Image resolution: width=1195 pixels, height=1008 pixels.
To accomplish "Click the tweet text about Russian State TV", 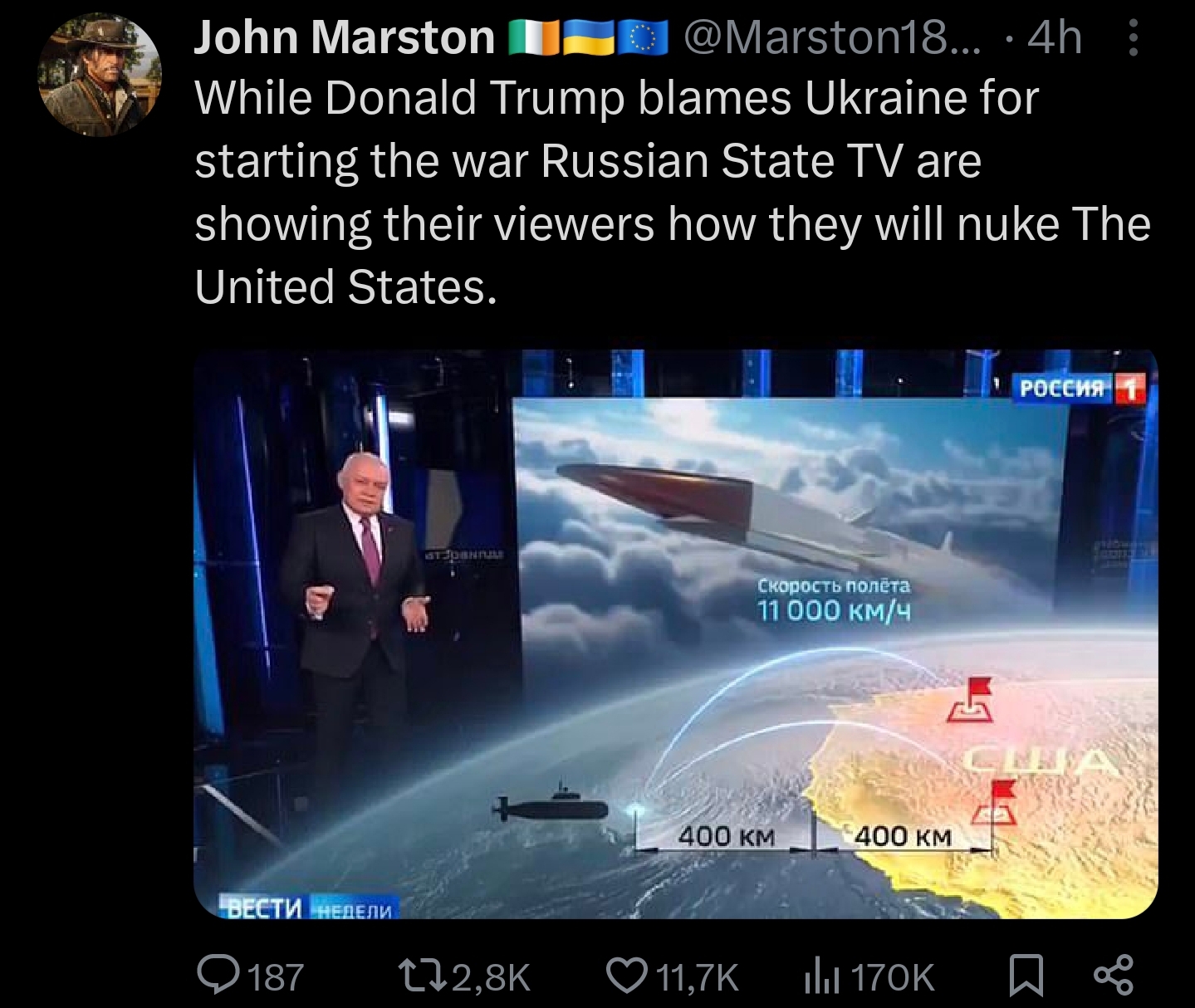I will tap(673, 193).
